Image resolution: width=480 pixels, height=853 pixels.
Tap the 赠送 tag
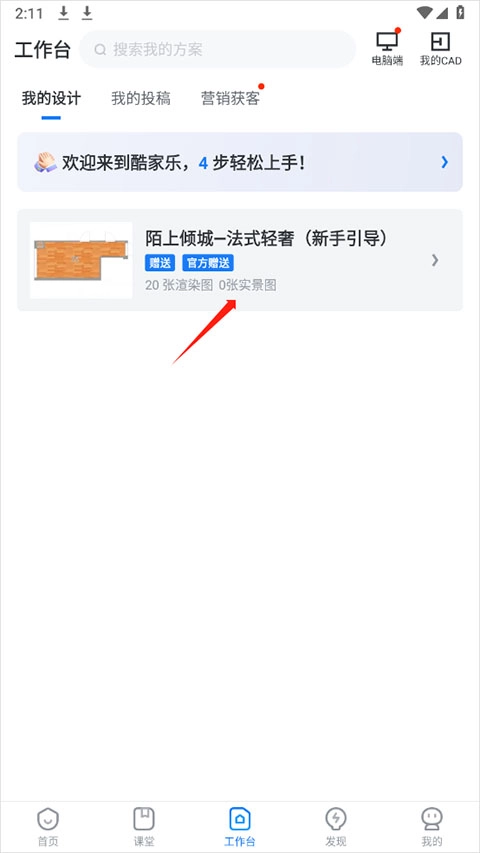pyautogui.click(x=160, y=264)
